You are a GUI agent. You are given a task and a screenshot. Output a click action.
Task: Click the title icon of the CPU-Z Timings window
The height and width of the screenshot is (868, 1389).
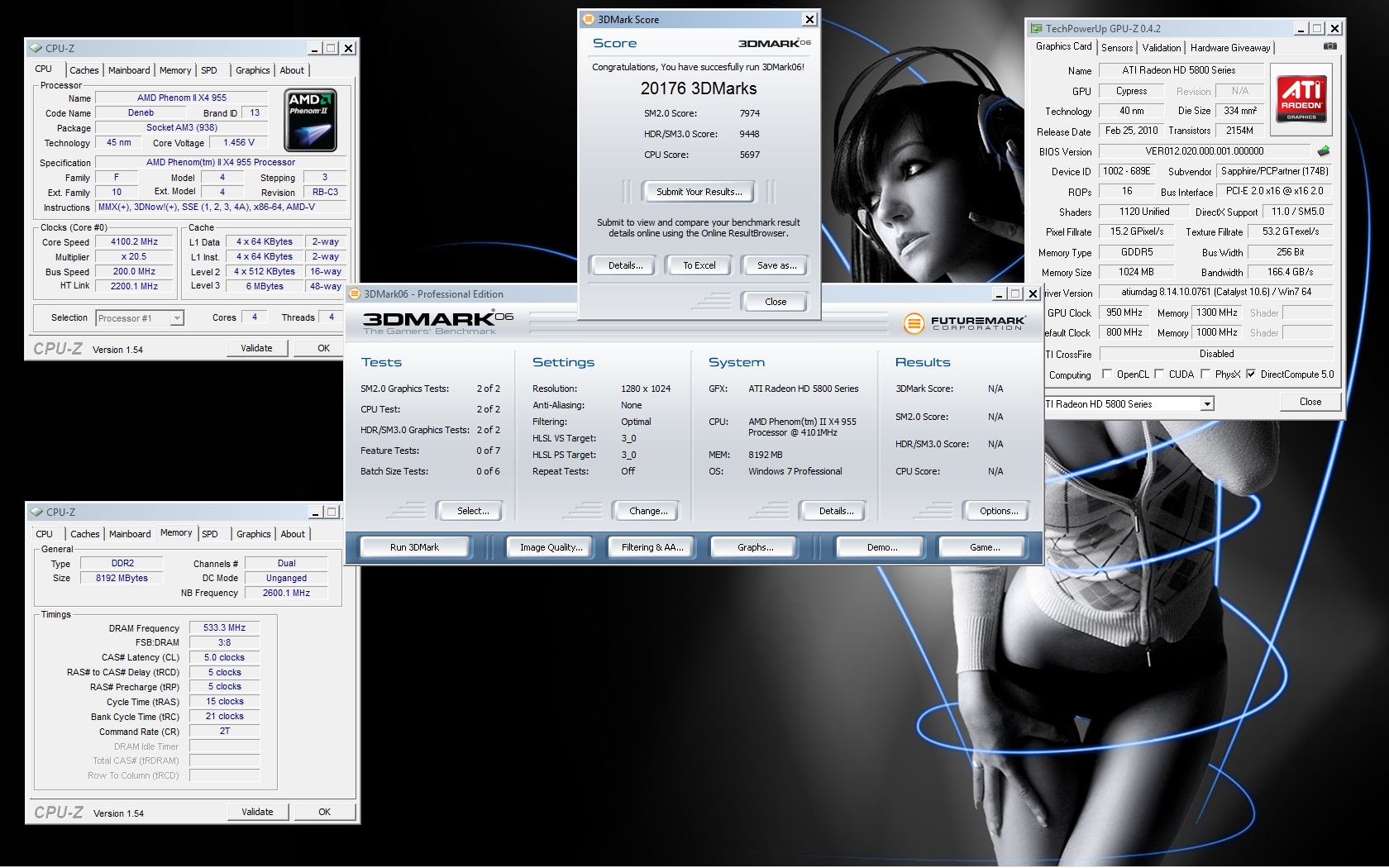point(37,512)
